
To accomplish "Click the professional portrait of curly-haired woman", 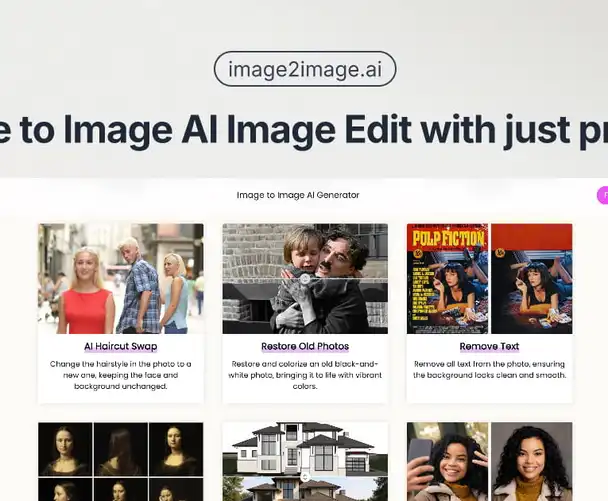I will tap(532, 461).
